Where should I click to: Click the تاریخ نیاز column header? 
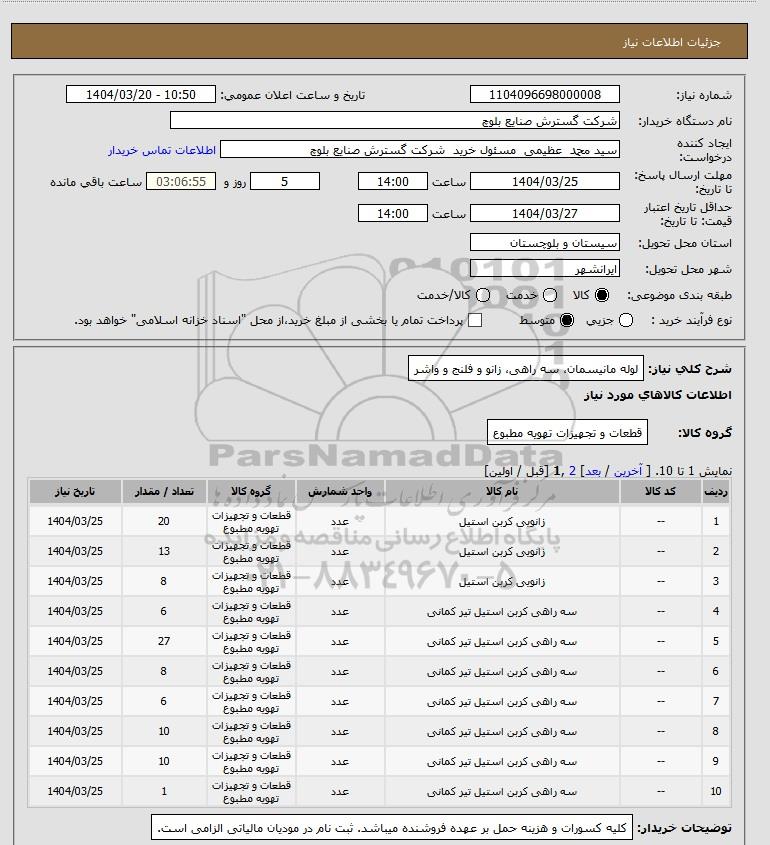pyautogui.click(x=75, y=491)
